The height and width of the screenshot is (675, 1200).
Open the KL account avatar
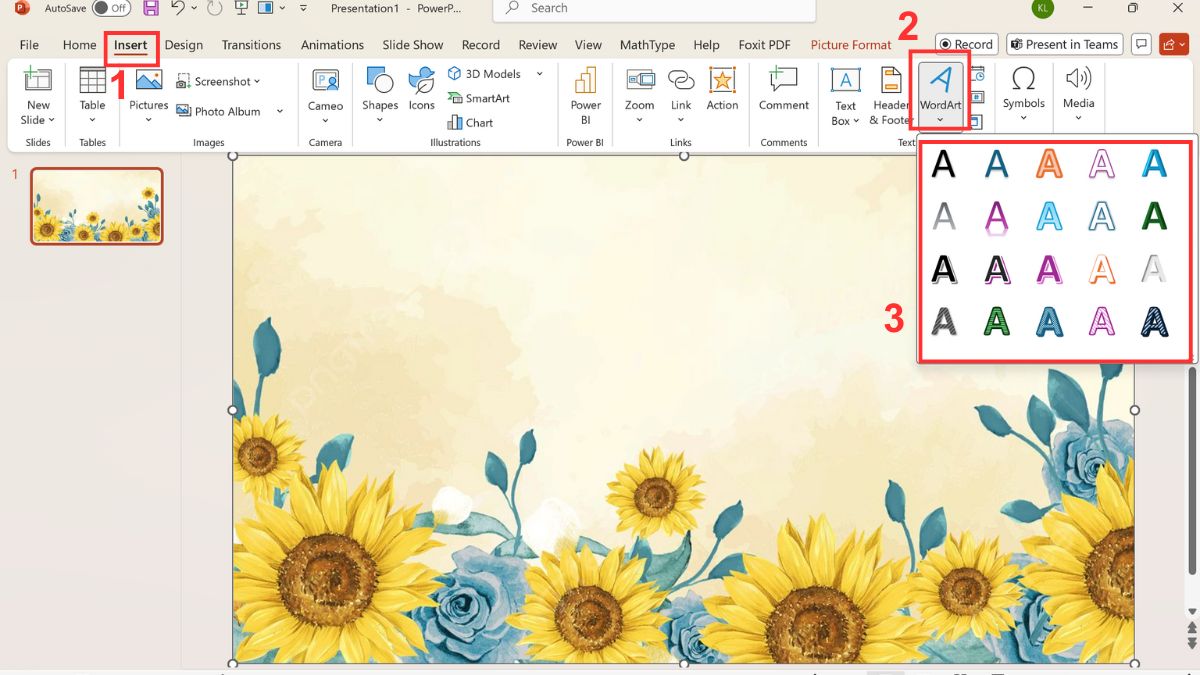click(x=1043, y=8)
